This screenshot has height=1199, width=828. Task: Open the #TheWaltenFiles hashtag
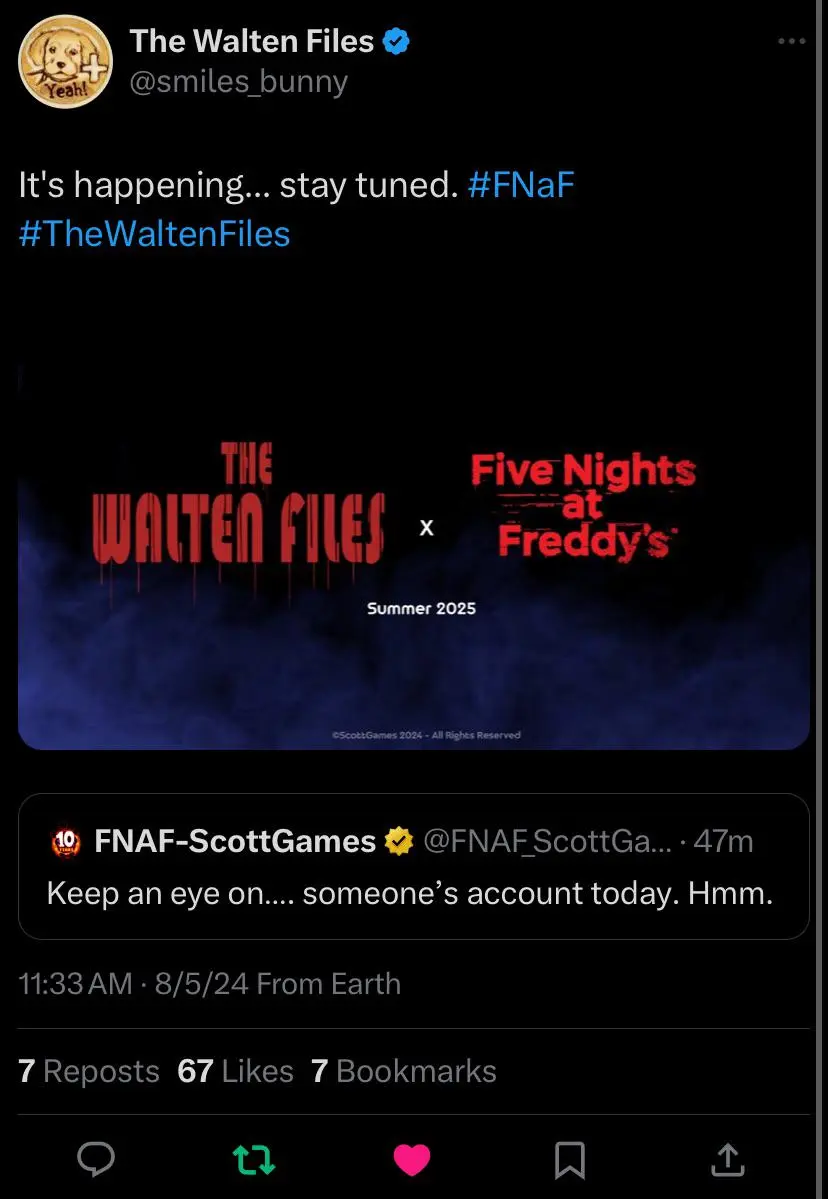click(x=155, y=234)
